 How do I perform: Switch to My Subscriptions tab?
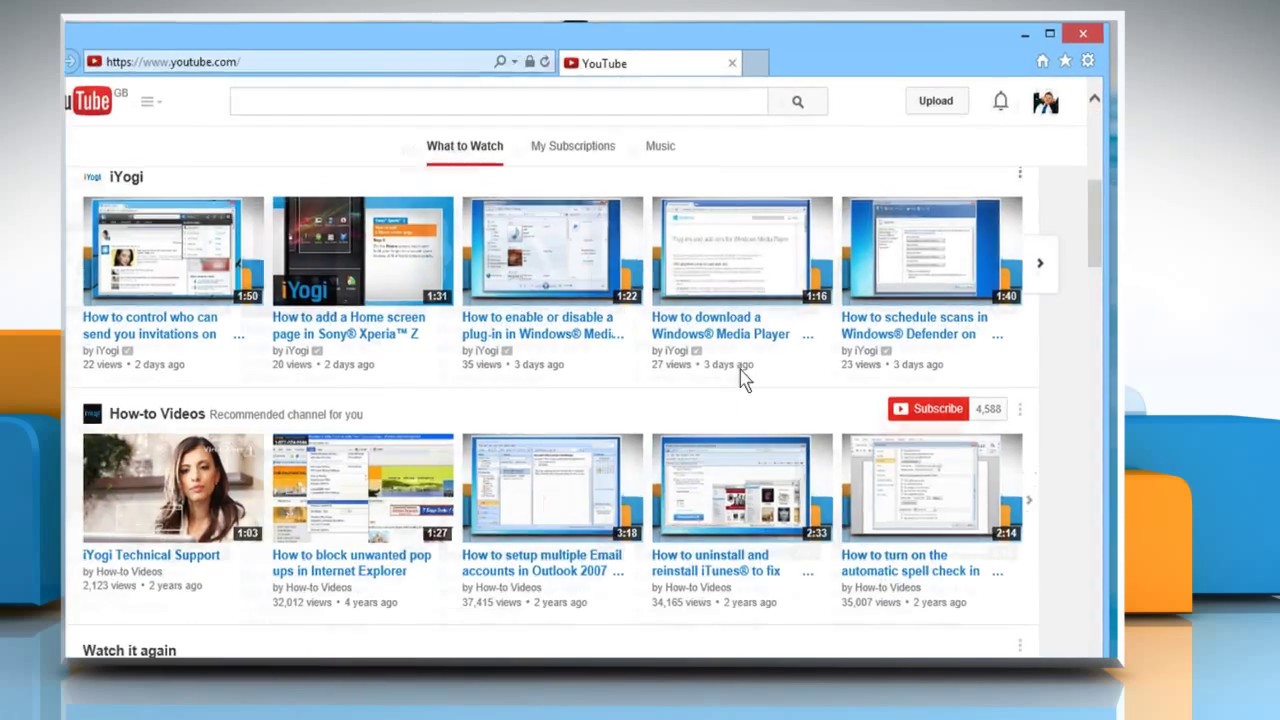pos(573,146)
